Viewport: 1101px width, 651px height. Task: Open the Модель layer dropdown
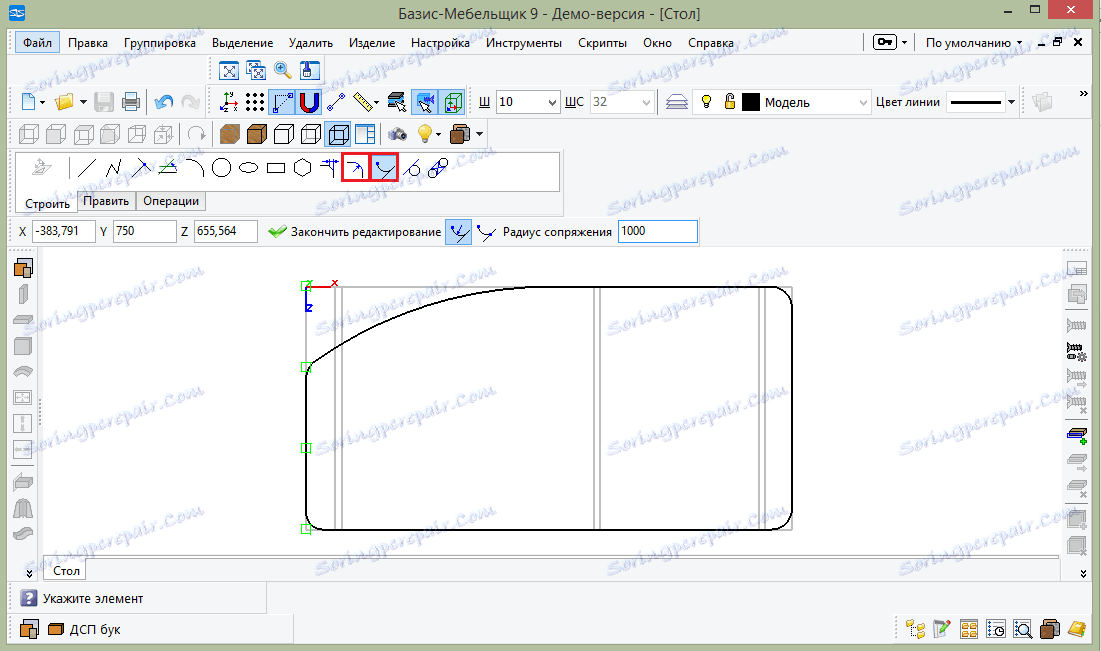(x=863, y=103)
